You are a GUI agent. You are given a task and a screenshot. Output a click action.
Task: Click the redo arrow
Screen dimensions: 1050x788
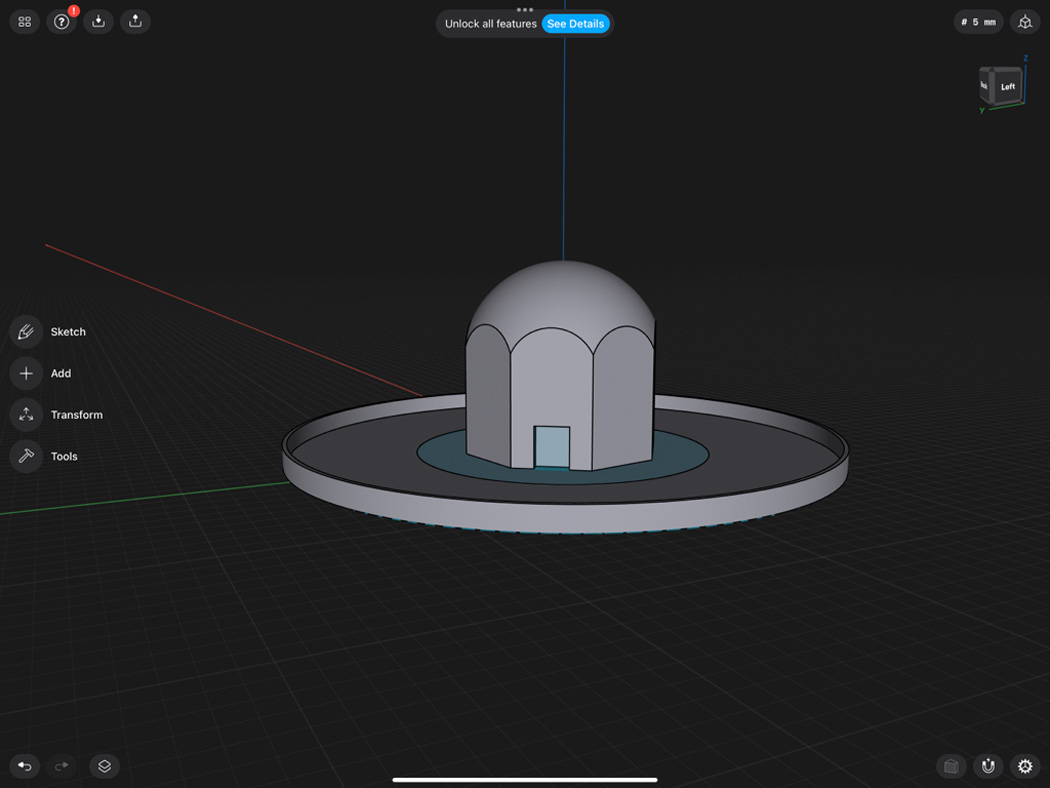click(x=61, y=766)
